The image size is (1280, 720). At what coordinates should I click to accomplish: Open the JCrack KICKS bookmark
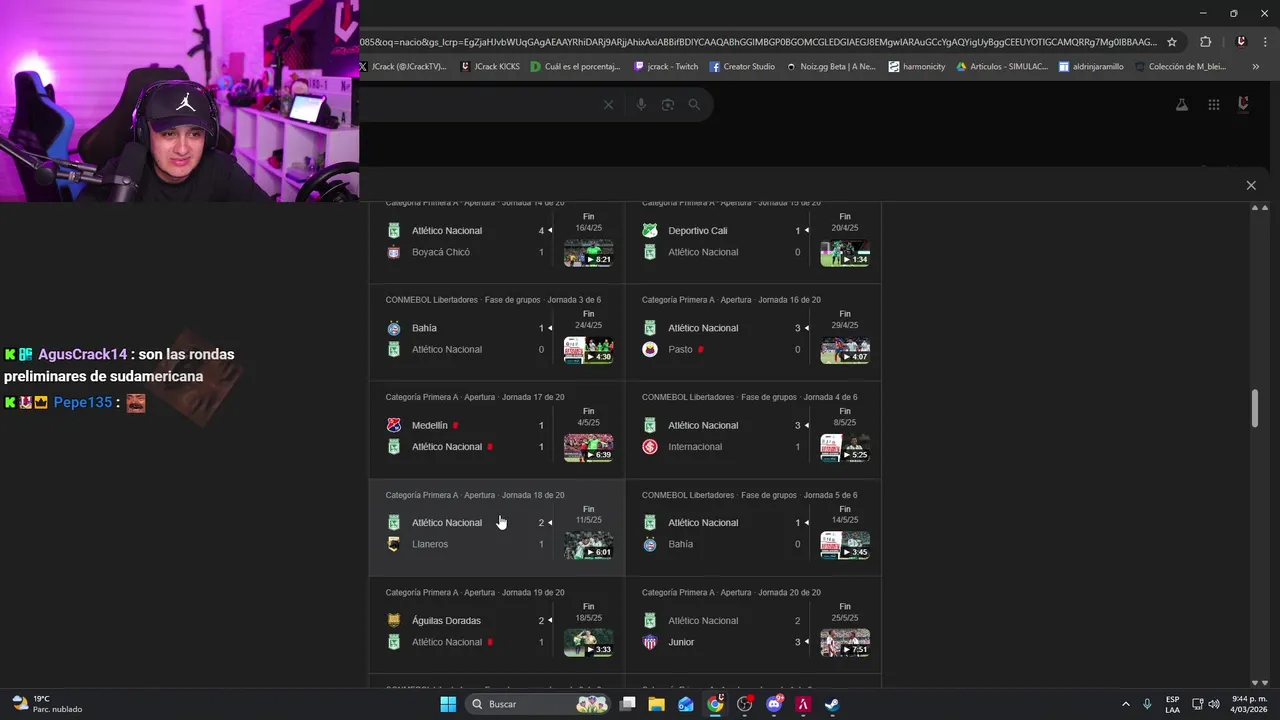[x=490, y=67]
